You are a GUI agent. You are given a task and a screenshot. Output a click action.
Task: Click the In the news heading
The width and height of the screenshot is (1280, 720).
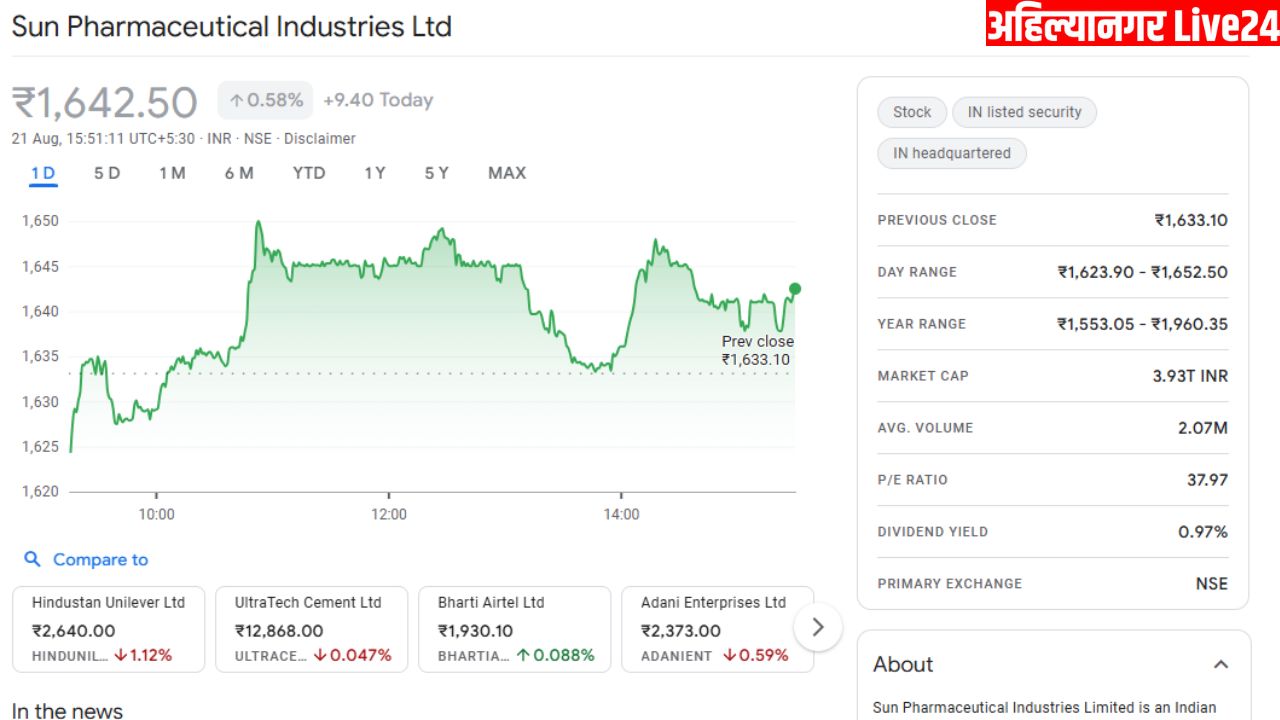click(x=67, y=711)
